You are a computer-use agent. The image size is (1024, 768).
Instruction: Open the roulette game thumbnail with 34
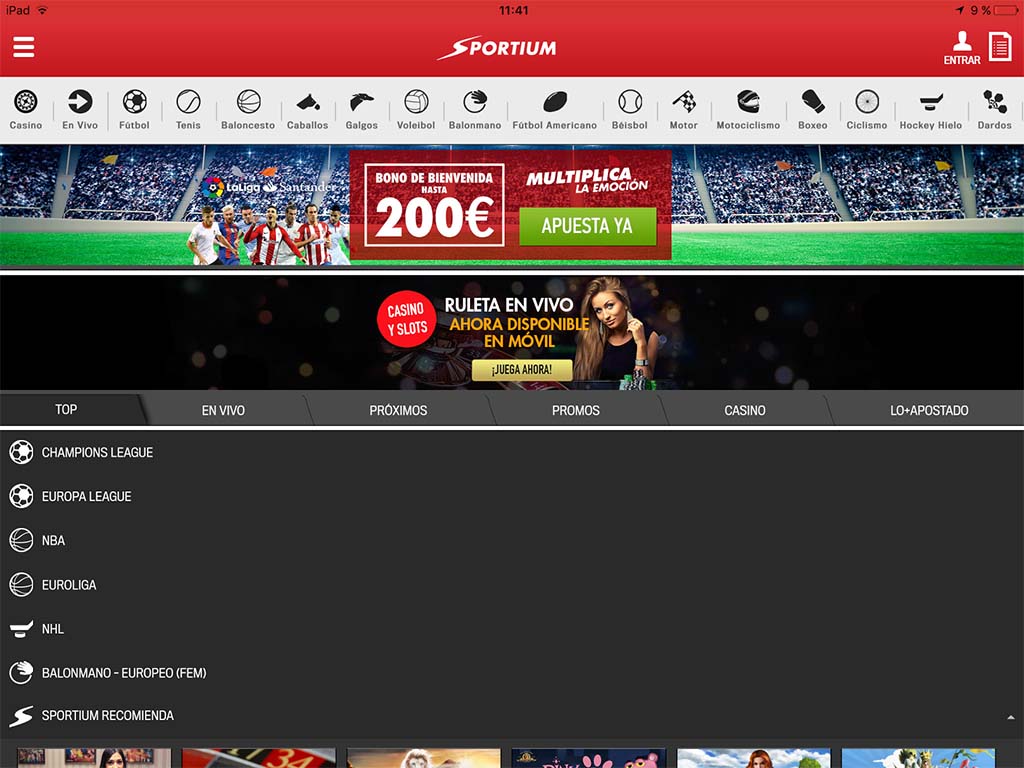pos(259,758)
